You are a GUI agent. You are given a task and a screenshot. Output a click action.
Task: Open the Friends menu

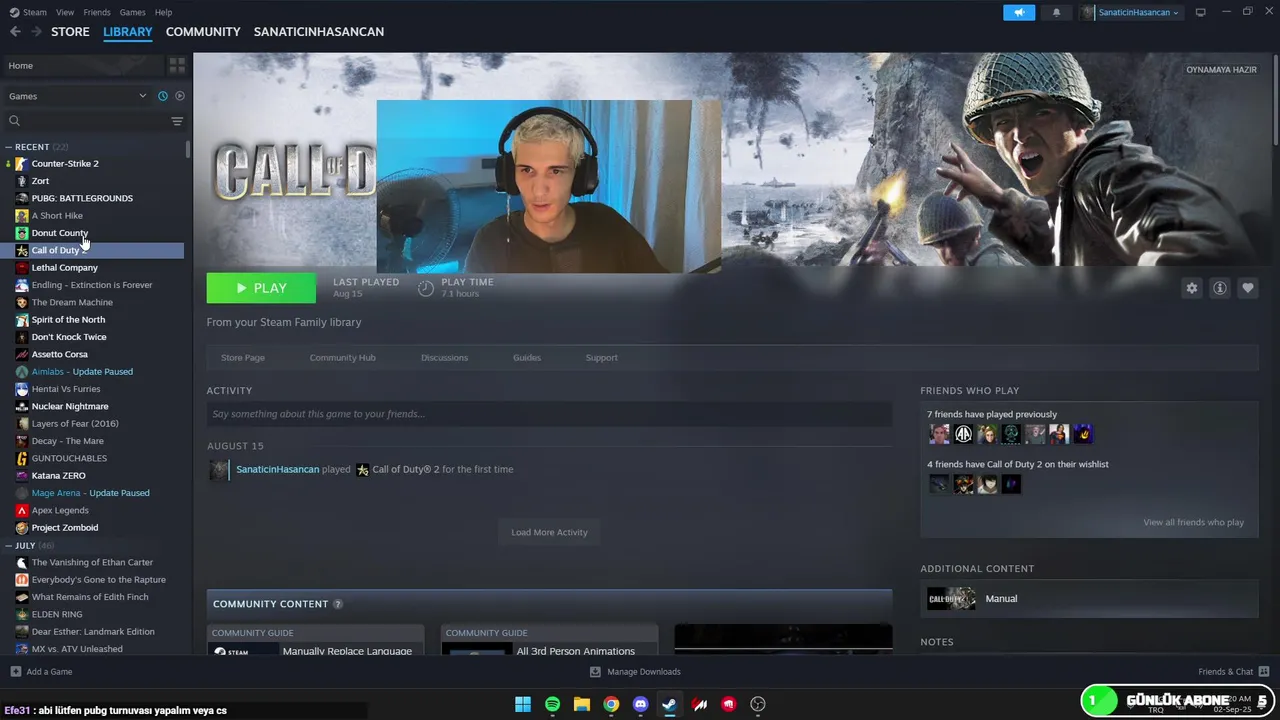tap(97, 12)
